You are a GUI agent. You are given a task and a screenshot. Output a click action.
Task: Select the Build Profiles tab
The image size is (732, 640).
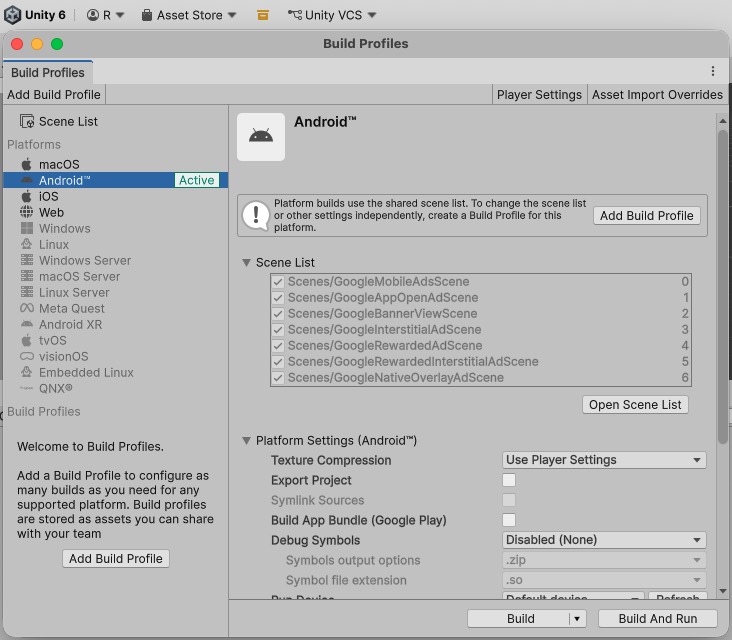point(48,72)
